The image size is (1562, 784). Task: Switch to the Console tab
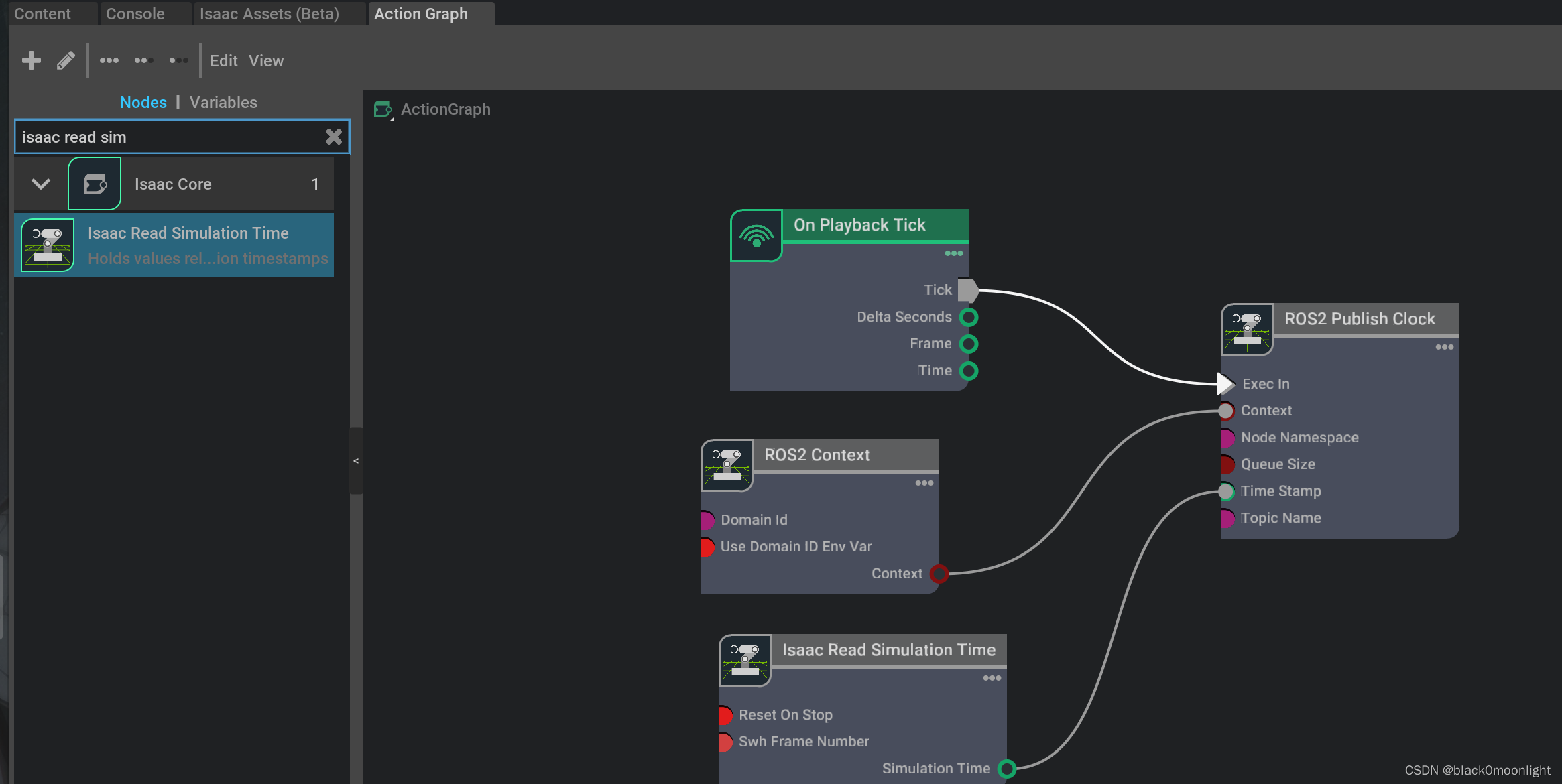(135, 13)
